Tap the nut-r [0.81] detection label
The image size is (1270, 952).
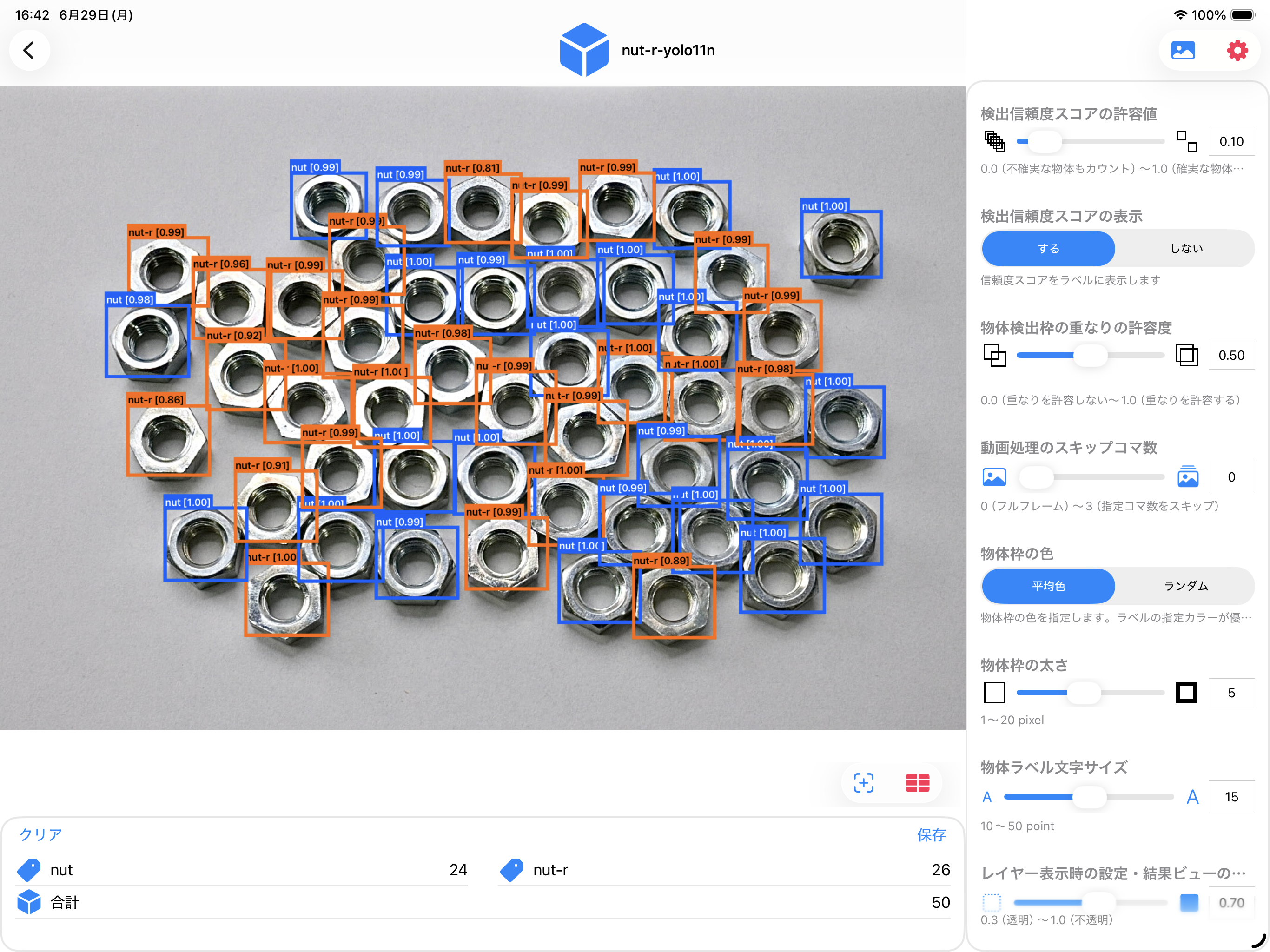pos(472,168)
